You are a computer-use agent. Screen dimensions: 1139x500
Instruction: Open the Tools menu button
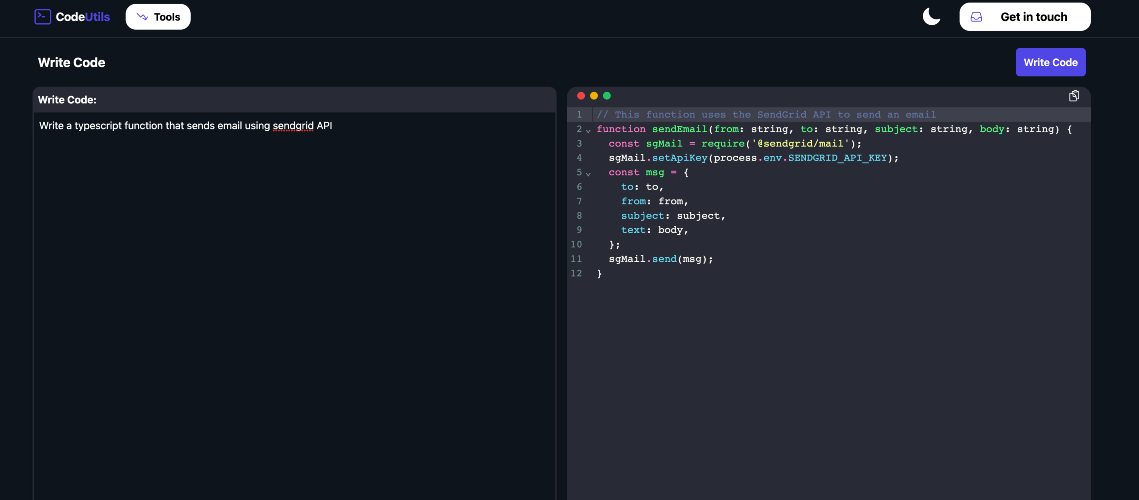click(x=158, y=17)
